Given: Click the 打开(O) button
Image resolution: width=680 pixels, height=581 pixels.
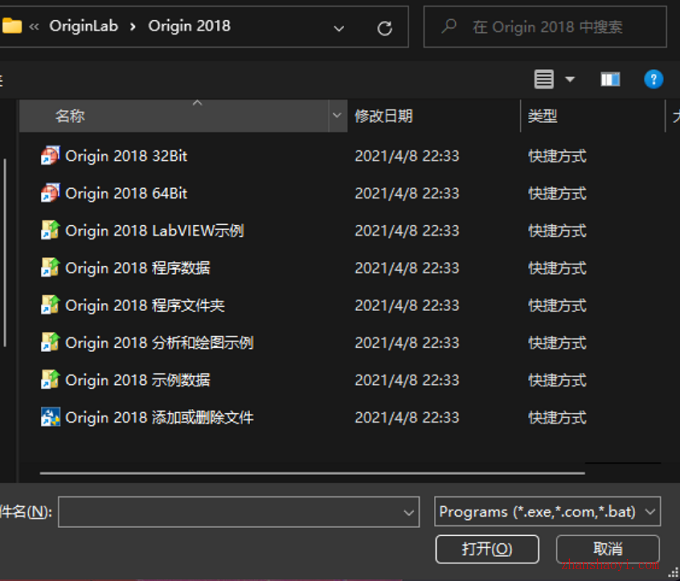Looking at the screenshot, I should pyautogui.click(x=487, y=549).
